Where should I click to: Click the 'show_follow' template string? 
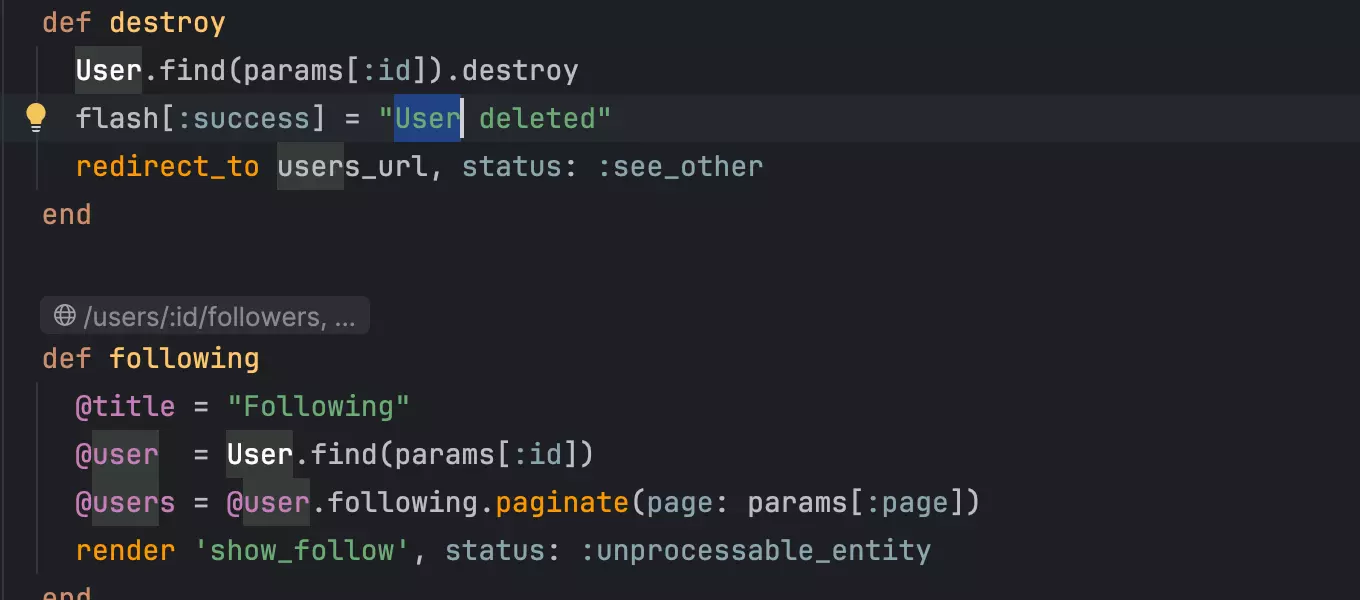point(301,551)
